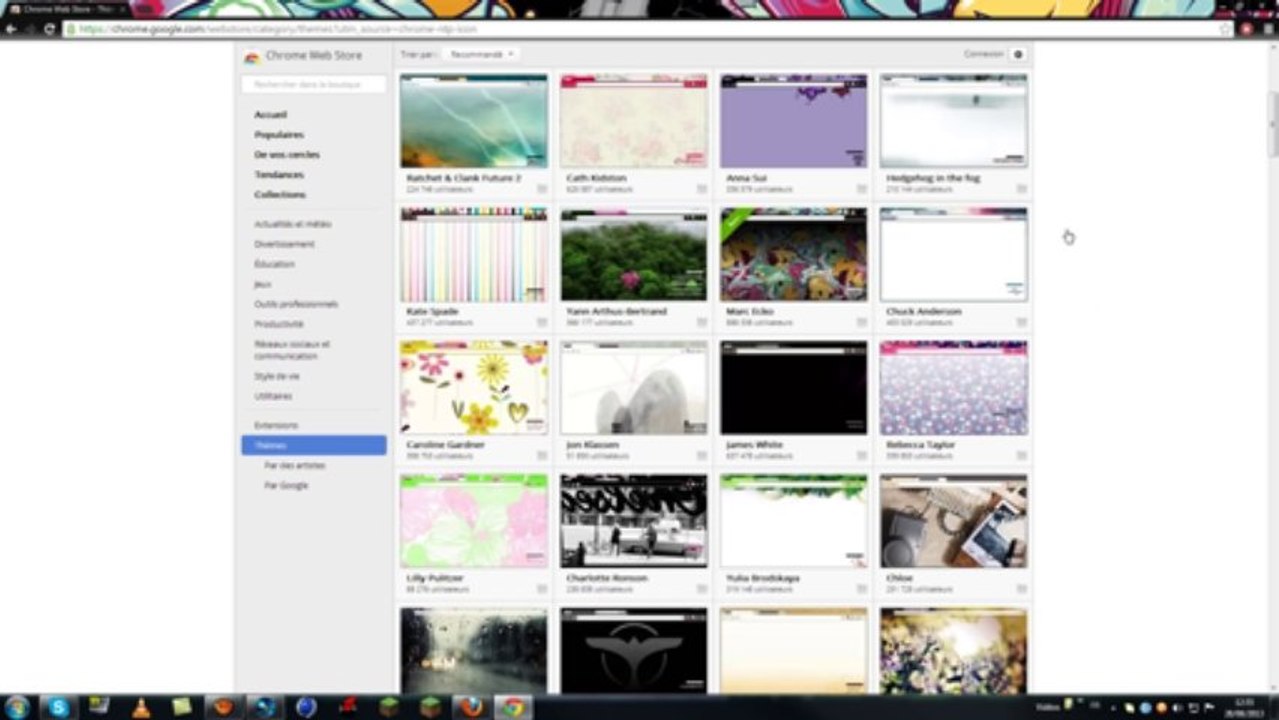
Task: Open the Lilly Pulitzer theme thumbnail
Action: [474, 521]
